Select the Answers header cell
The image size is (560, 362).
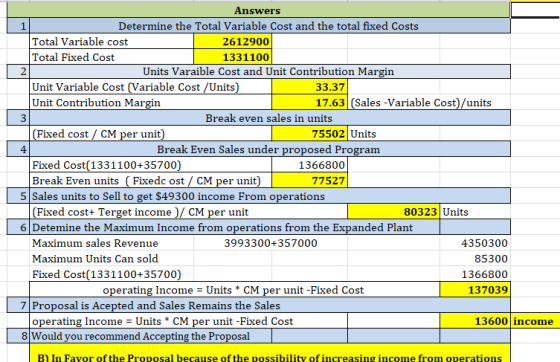tap(258, 10)
